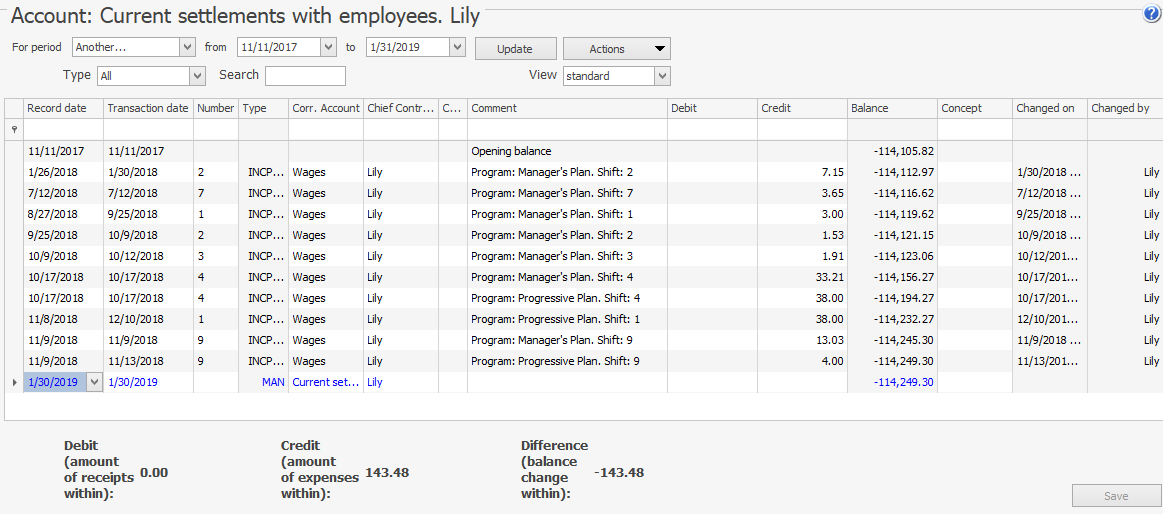Open the For period dropdown

click(187, 47)
